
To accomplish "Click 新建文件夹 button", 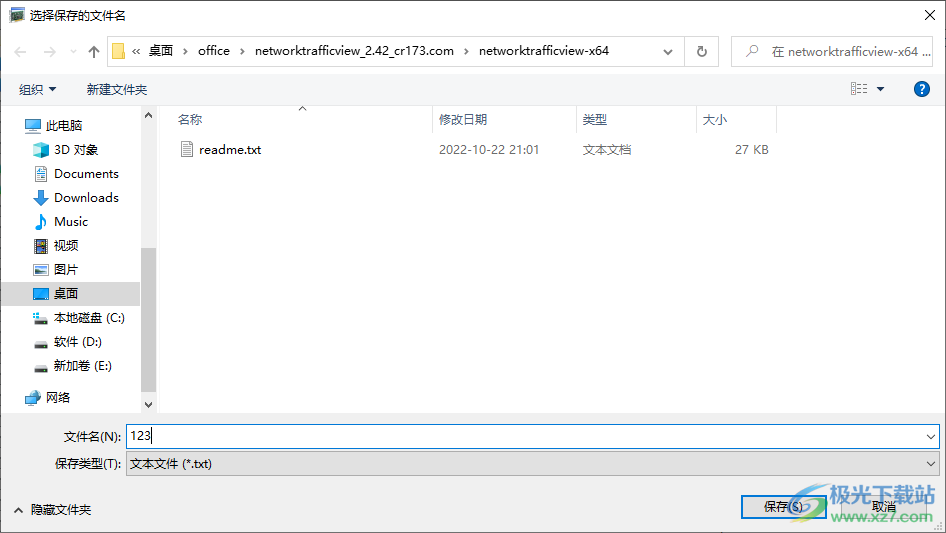I will click(x=116, y=89).
